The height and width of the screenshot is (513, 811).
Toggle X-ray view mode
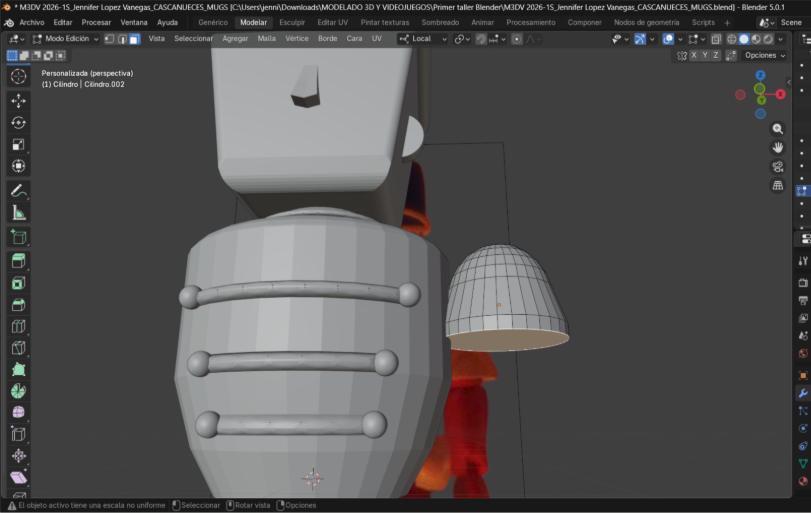[716, 39]
